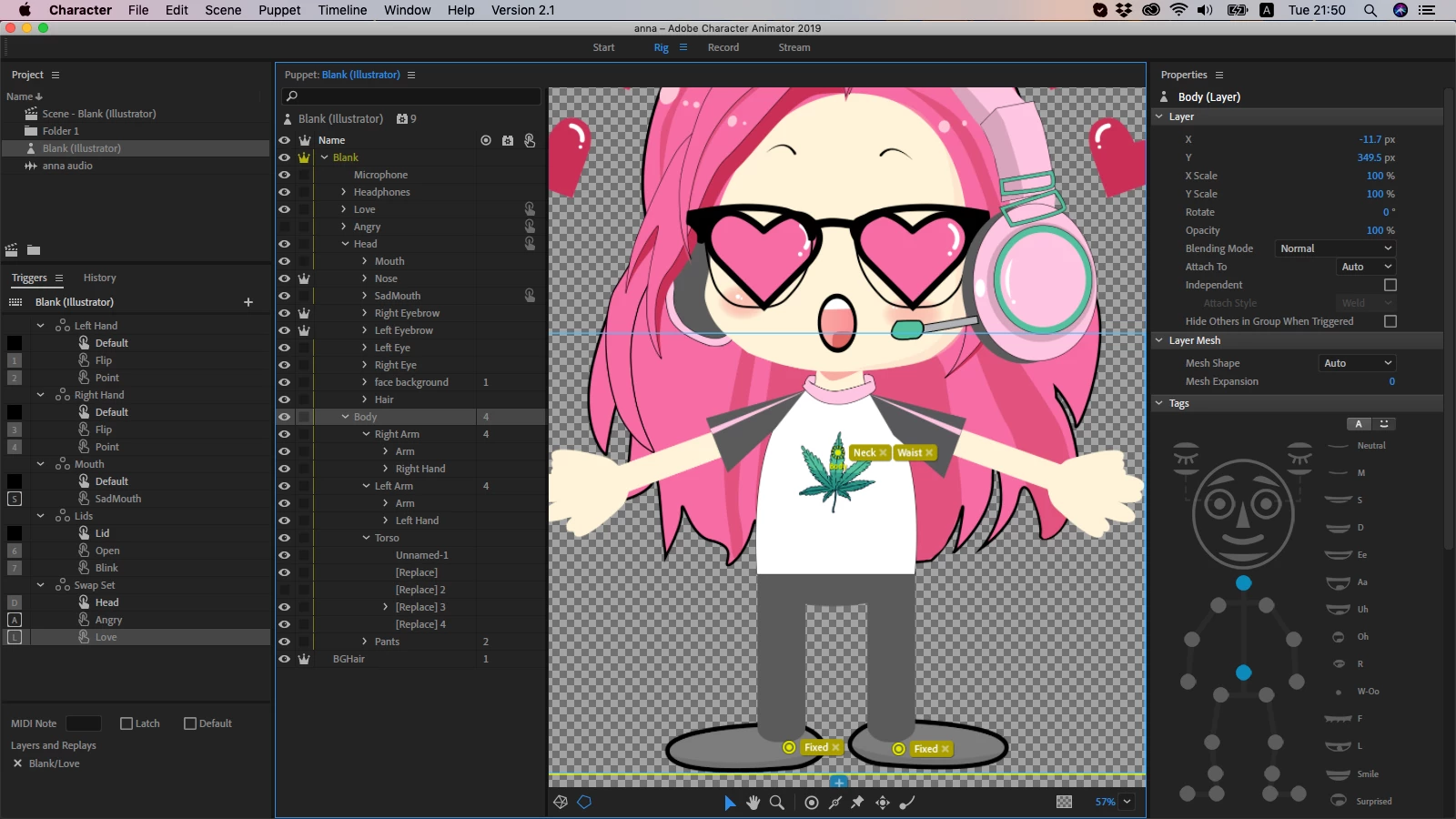The width and height of the screenshot is (1456, 819).
Task: Switch to the History tab
Action: point(100,278)
